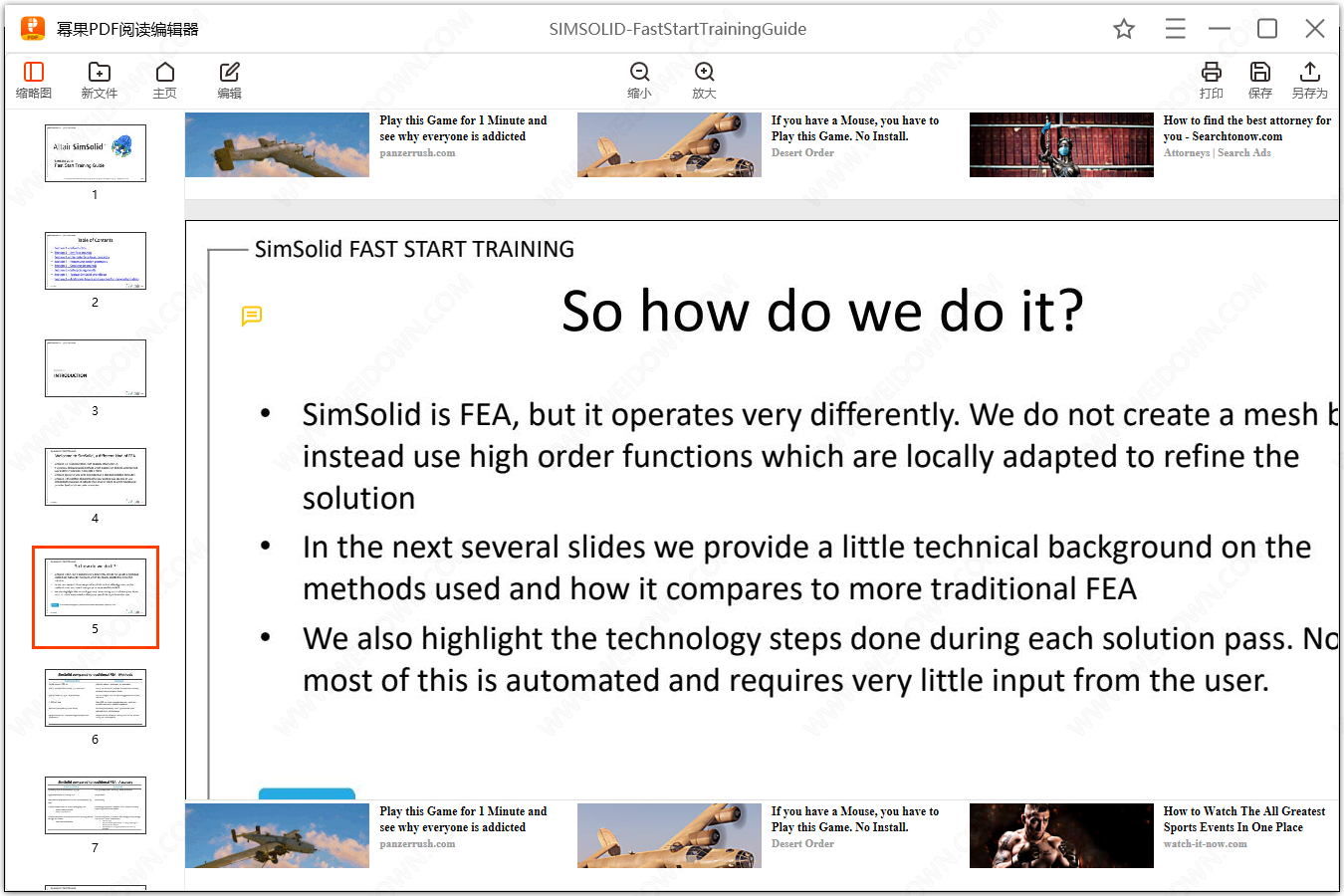Select the highlighted page 5 thumbnail
Image resolution: width=1344 pixels, height=896 pixels.
(x=96, y=596)
